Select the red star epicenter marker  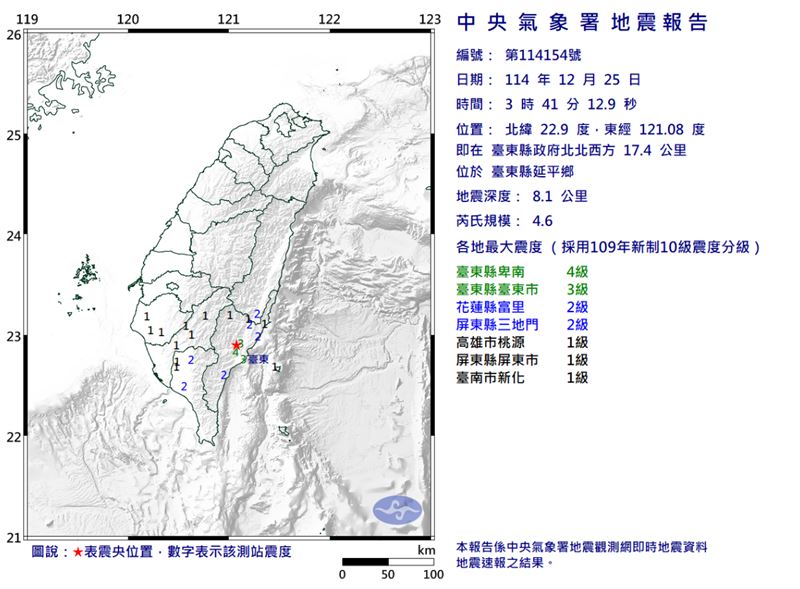[236, 345]
